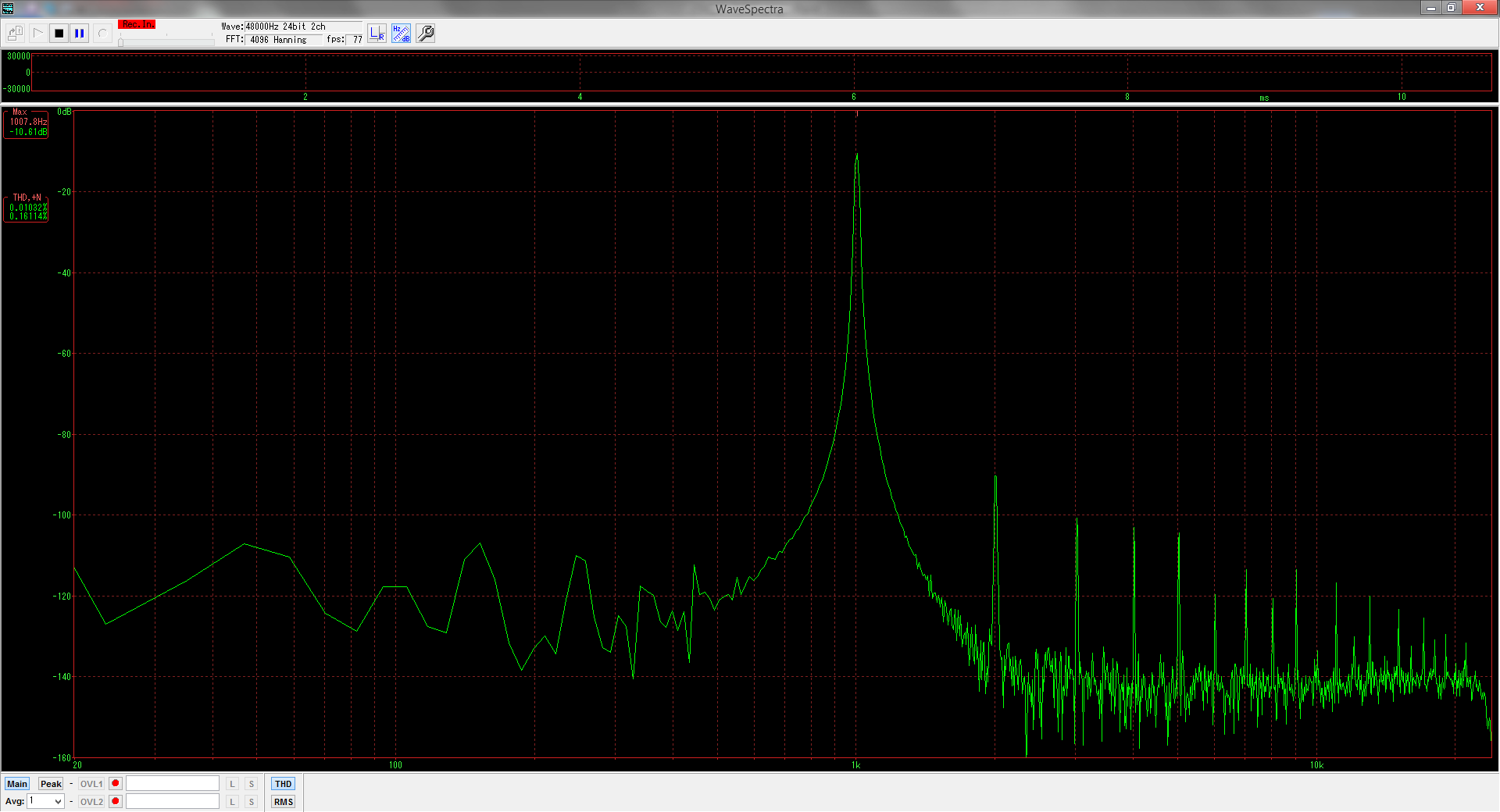
Task: Toggle the RMS measurement button
Action: (x=284, y=802)
